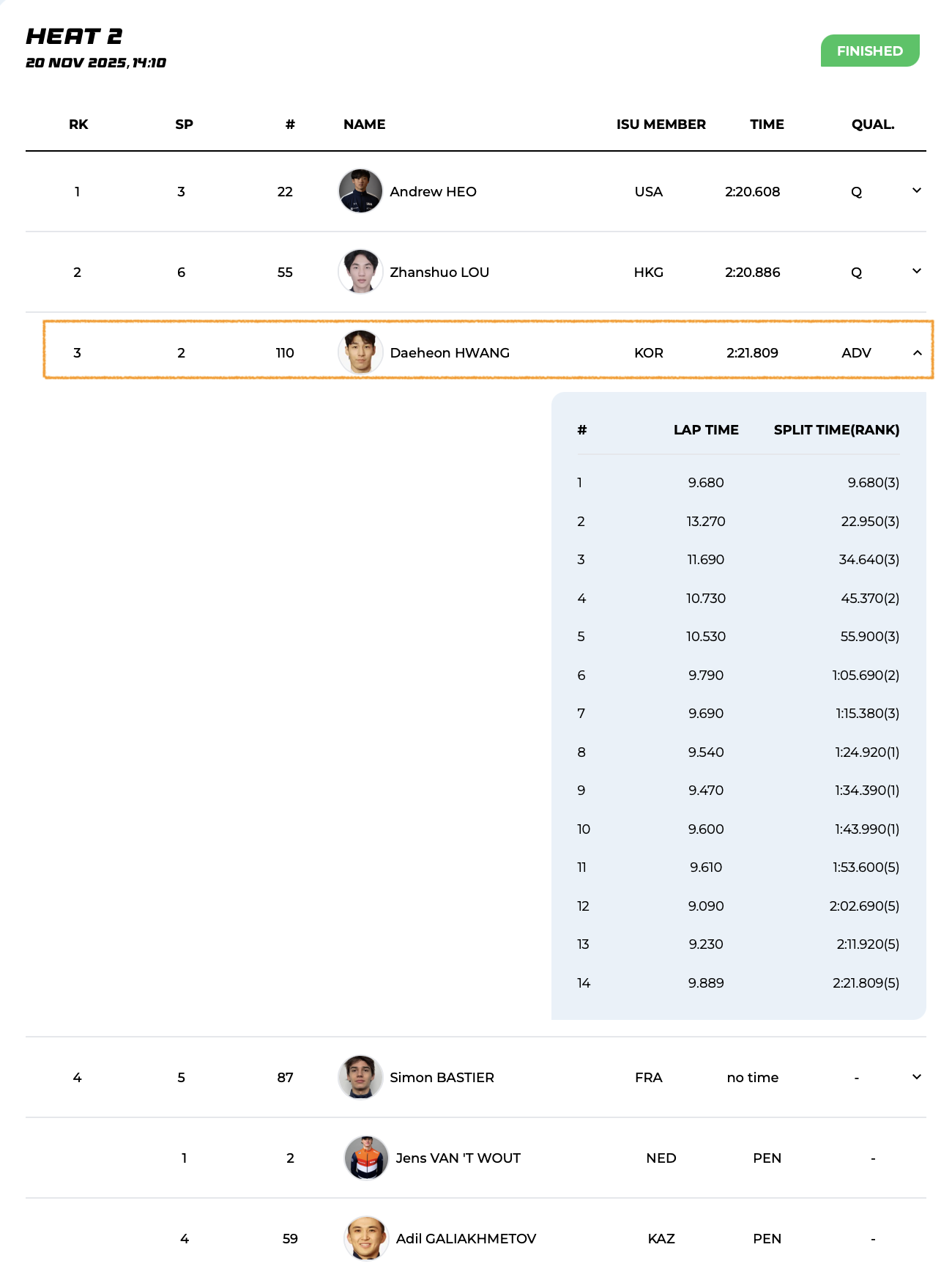The width and height of the screenshot is (952, 1269).
Task: Select lap 14 split time 2:21.809(5)
Action: [x=866, y=983]
